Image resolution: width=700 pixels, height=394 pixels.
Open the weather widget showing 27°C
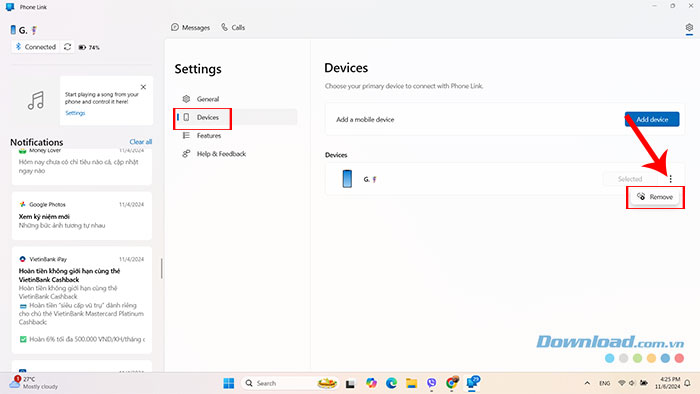[34, 382]
